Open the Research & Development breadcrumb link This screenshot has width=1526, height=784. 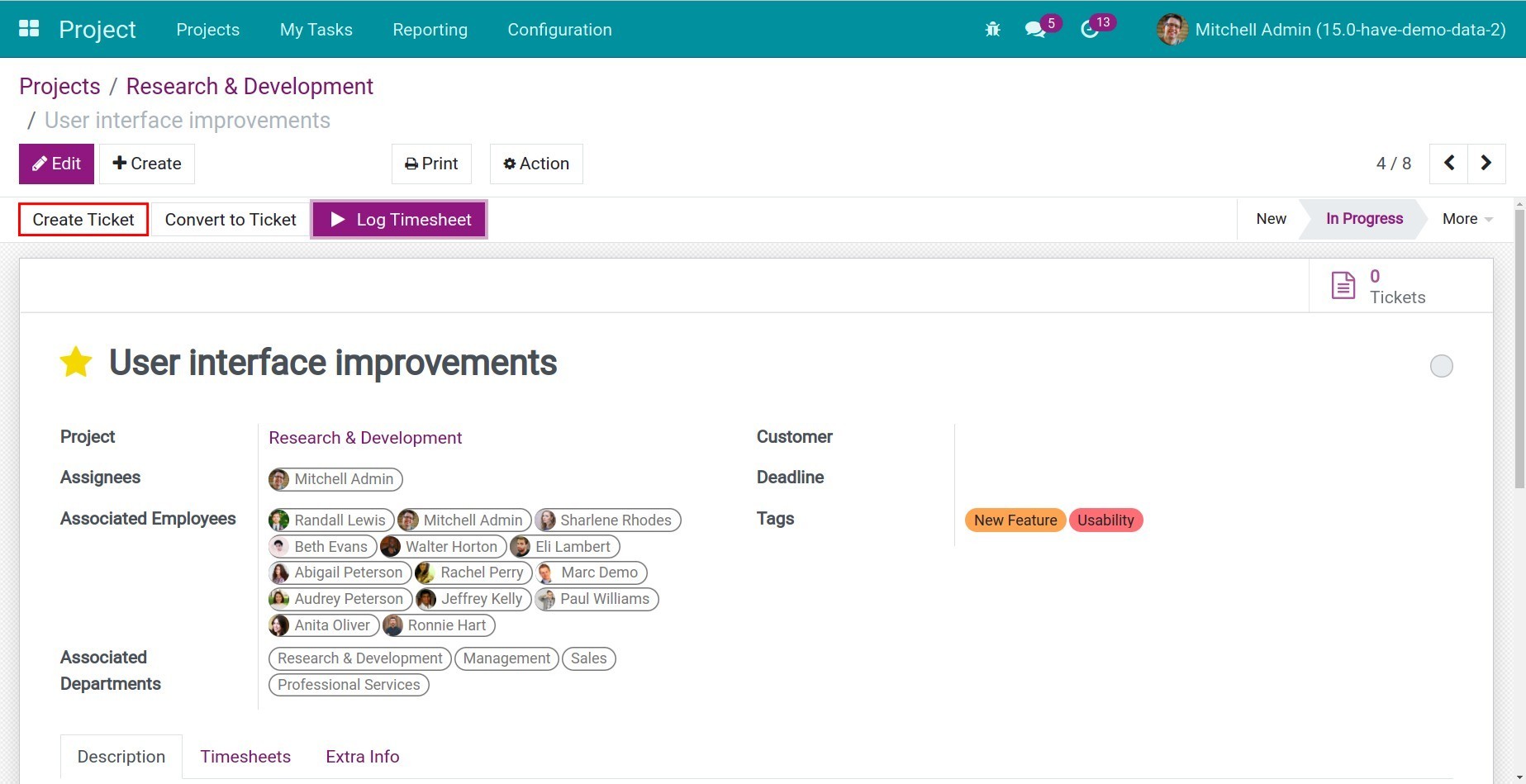[249, 86]
